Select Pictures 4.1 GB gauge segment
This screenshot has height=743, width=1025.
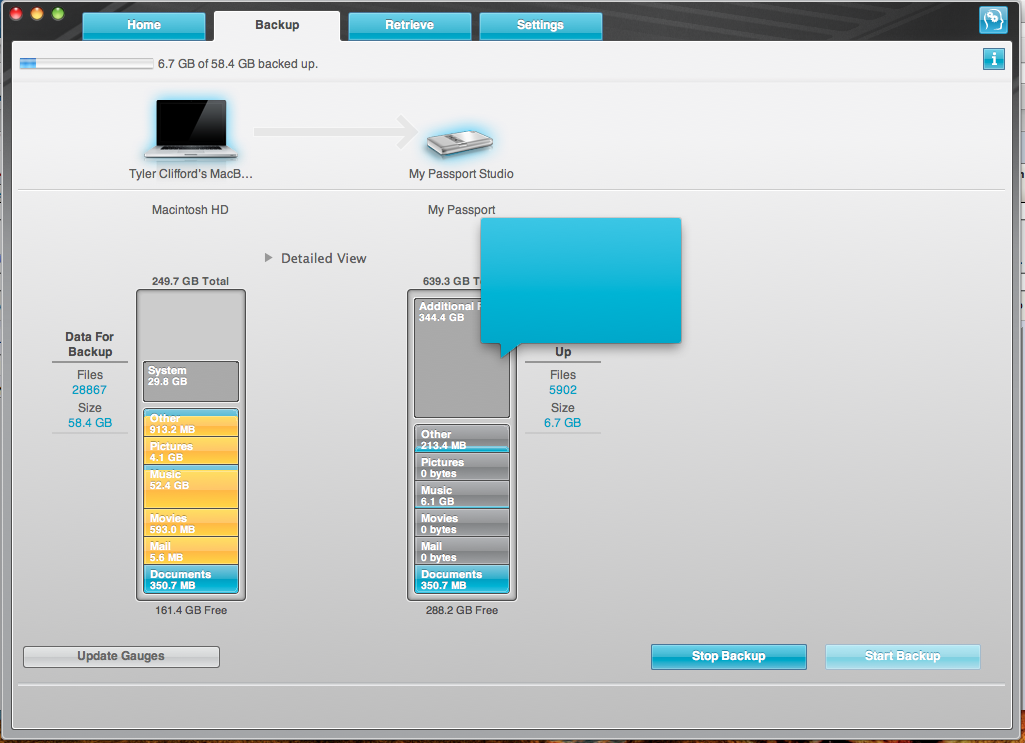[191, 451]
